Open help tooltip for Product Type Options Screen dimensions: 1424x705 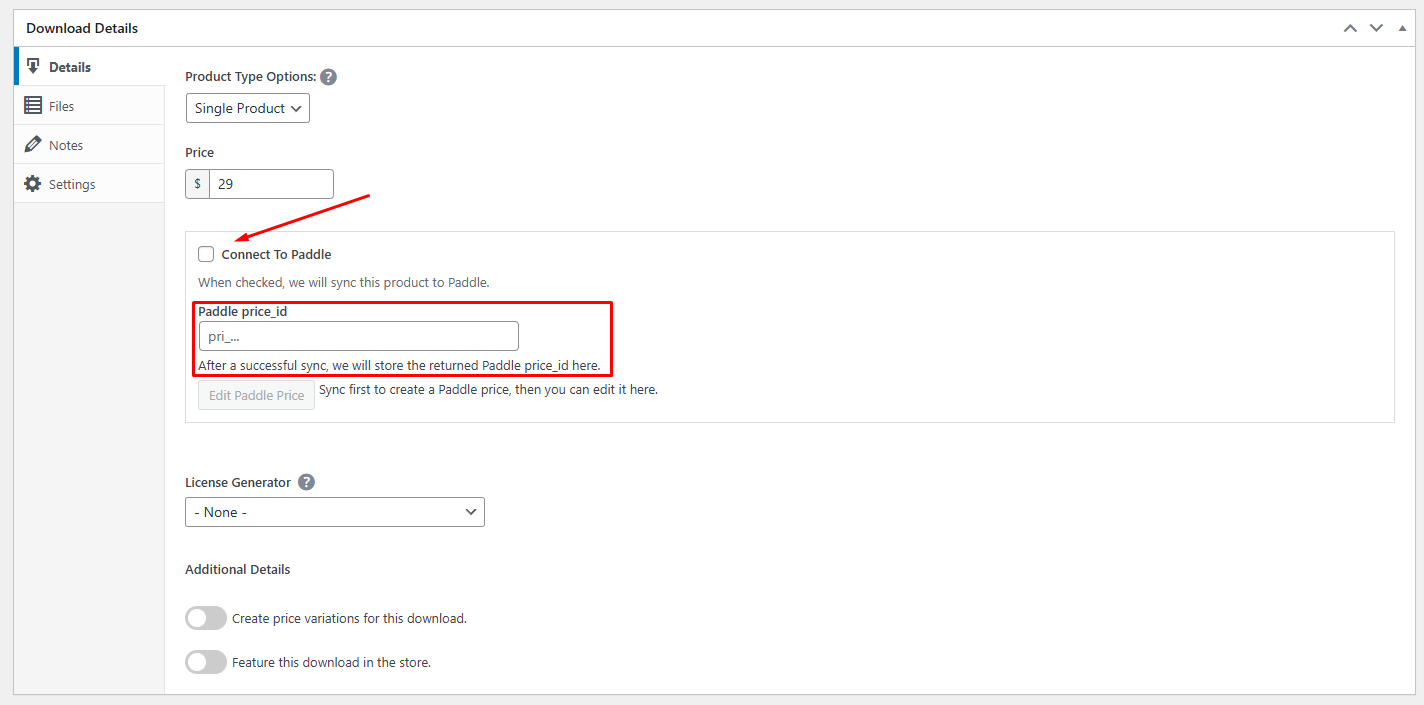tap(328, 77)
